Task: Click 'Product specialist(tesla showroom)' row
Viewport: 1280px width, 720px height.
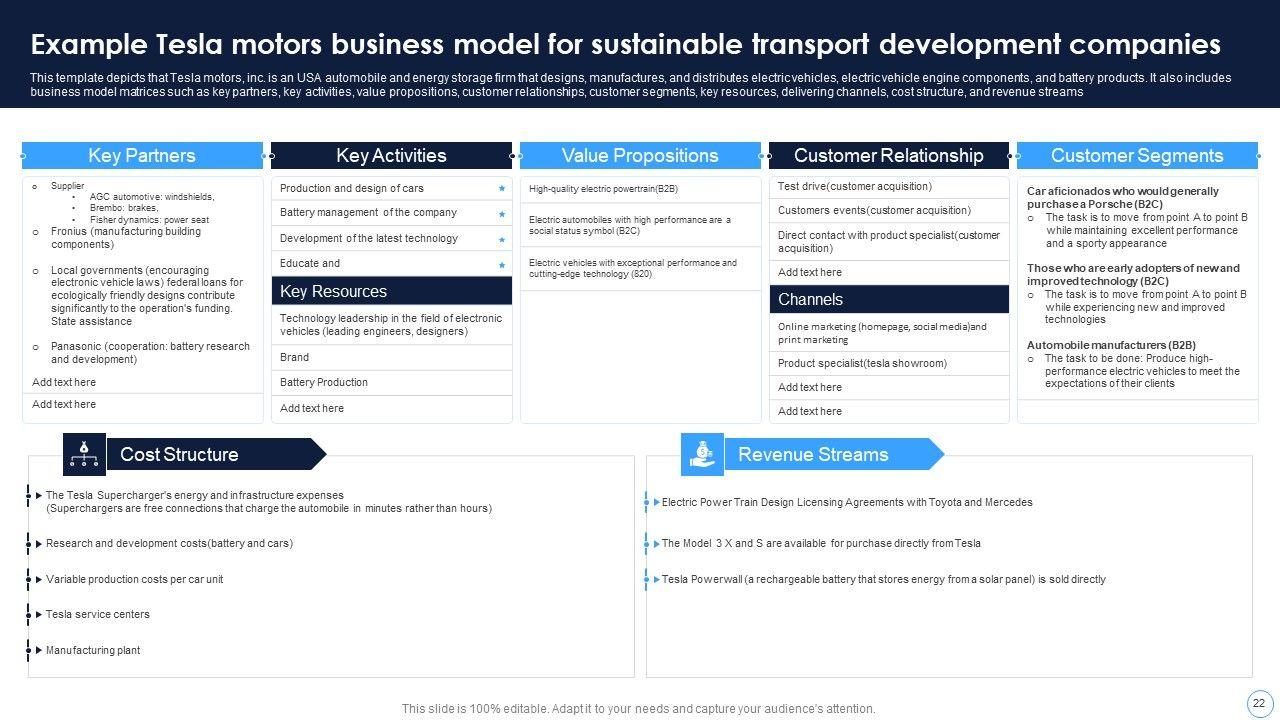Action: tap(889, 363)
